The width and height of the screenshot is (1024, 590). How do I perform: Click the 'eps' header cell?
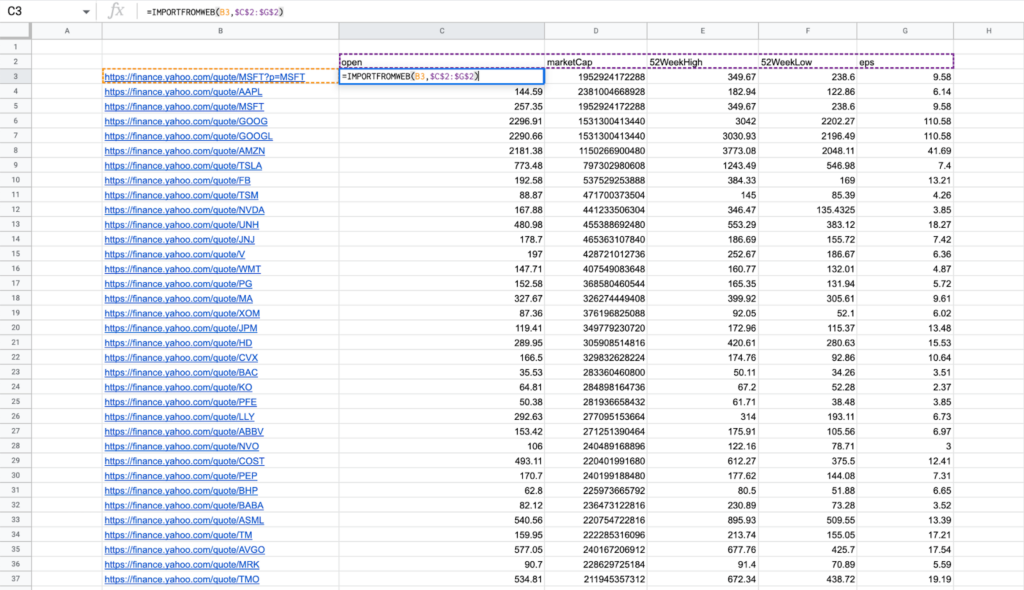click(x=905, y=61)
